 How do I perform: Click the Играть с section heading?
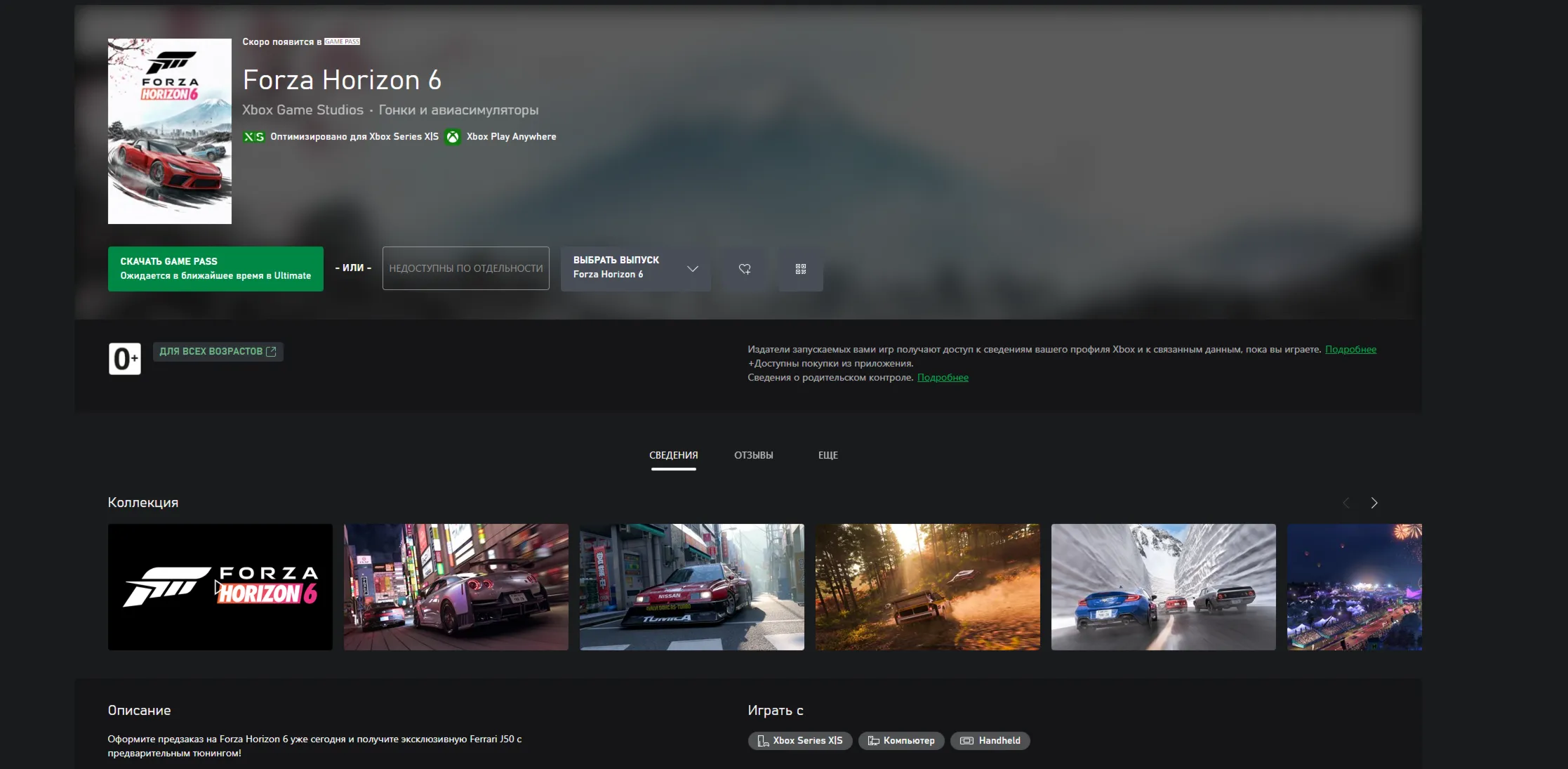[x=776, y=711]
